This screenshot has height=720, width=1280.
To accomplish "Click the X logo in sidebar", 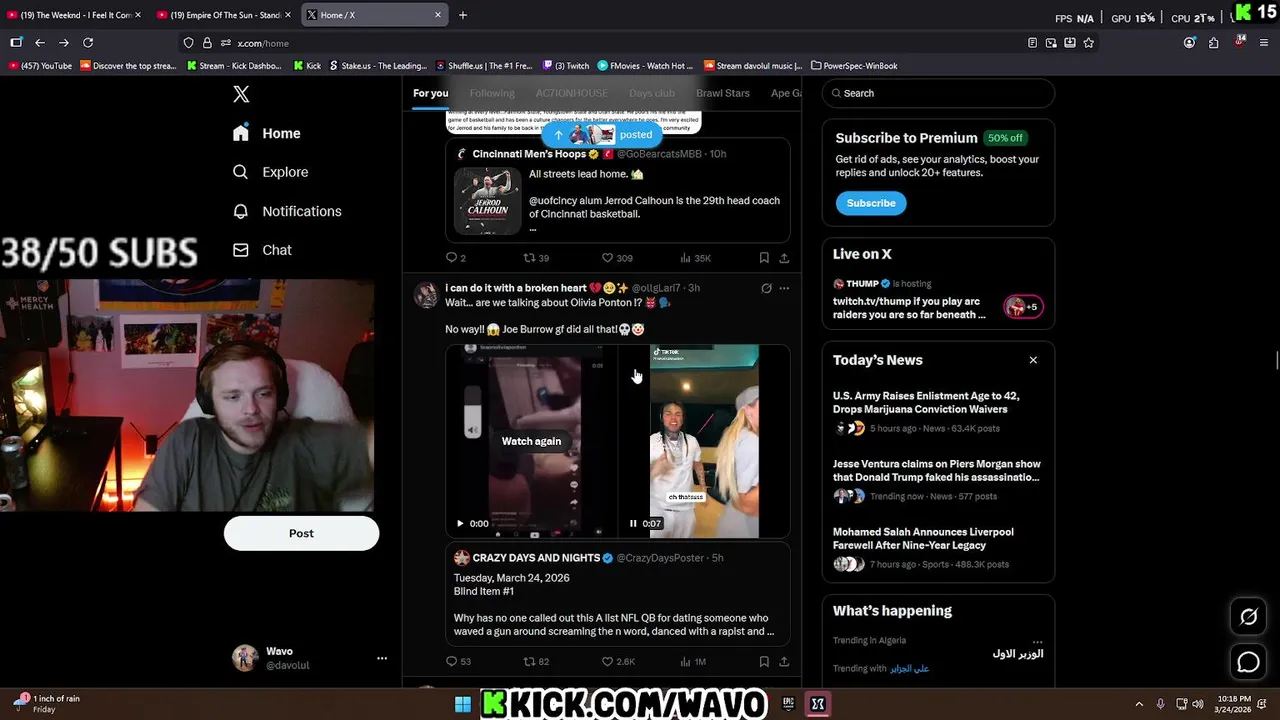I will 241,94.
